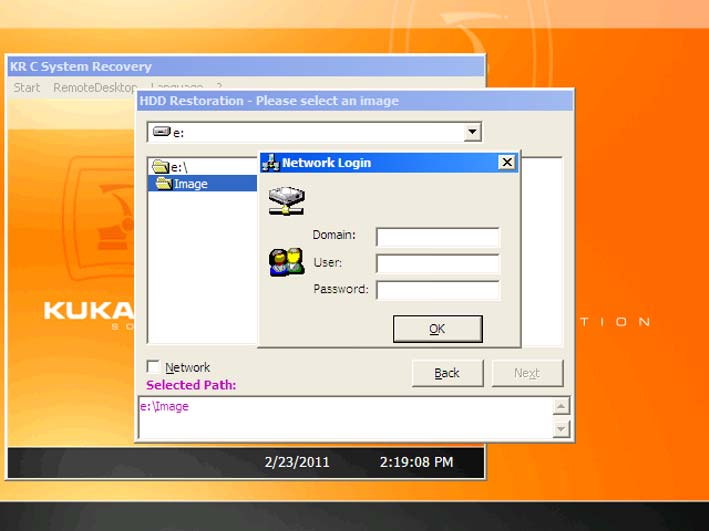The width and height of the screenshot is (709, 531).
Task: Select the e:\ root folder in the tree
Action: coord(177,167)
